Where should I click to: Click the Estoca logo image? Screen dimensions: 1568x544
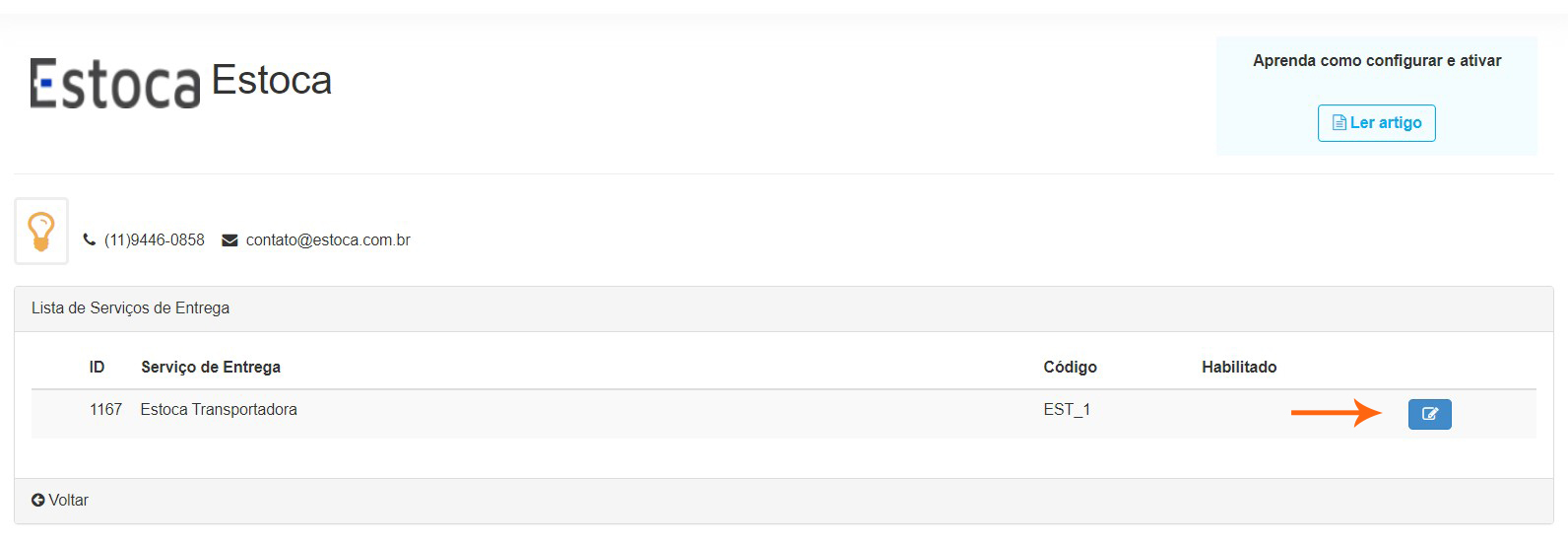(x=115, y=83)
